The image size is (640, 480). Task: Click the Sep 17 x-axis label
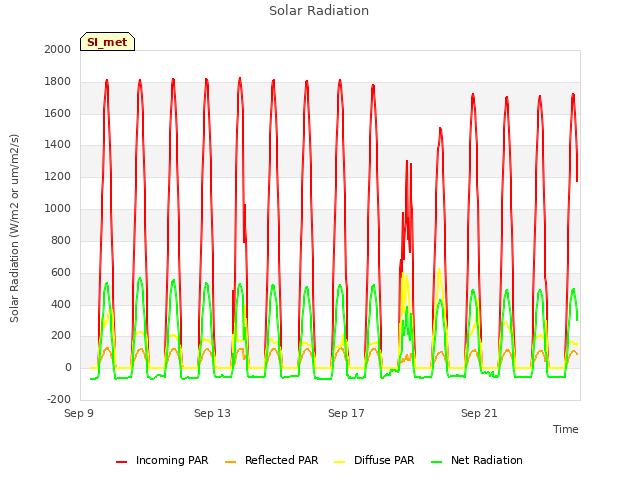point(346,413)
